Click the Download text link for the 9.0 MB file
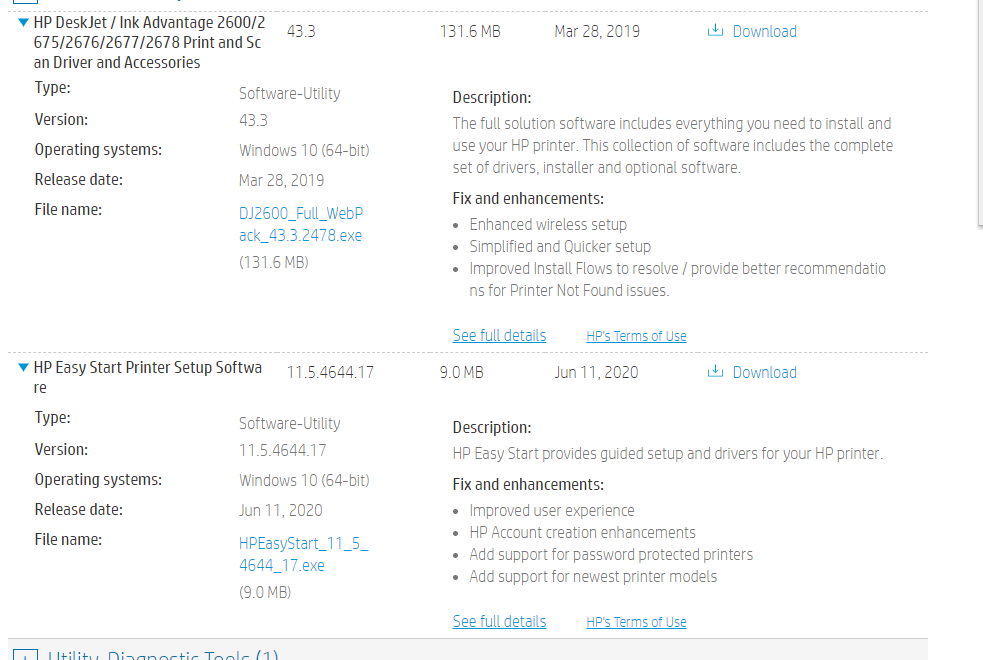This screenshot has width=983, height=660. (x=764, y=372)
